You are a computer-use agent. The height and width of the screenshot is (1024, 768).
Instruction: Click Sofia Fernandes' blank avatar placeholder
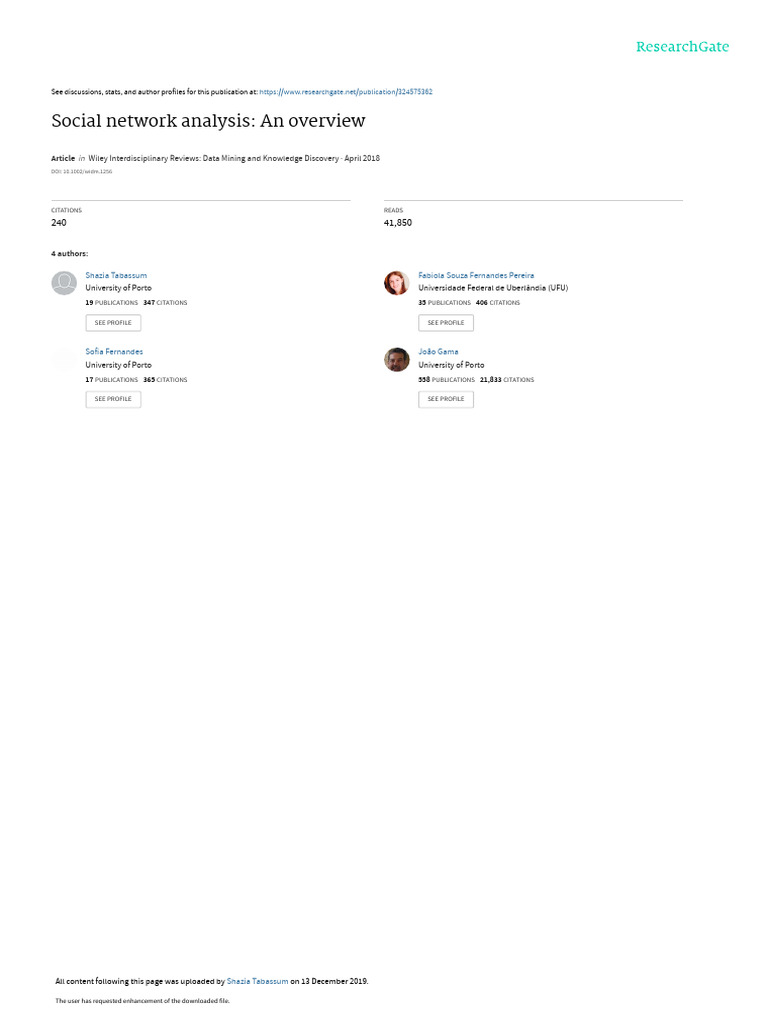click(64, 359)
